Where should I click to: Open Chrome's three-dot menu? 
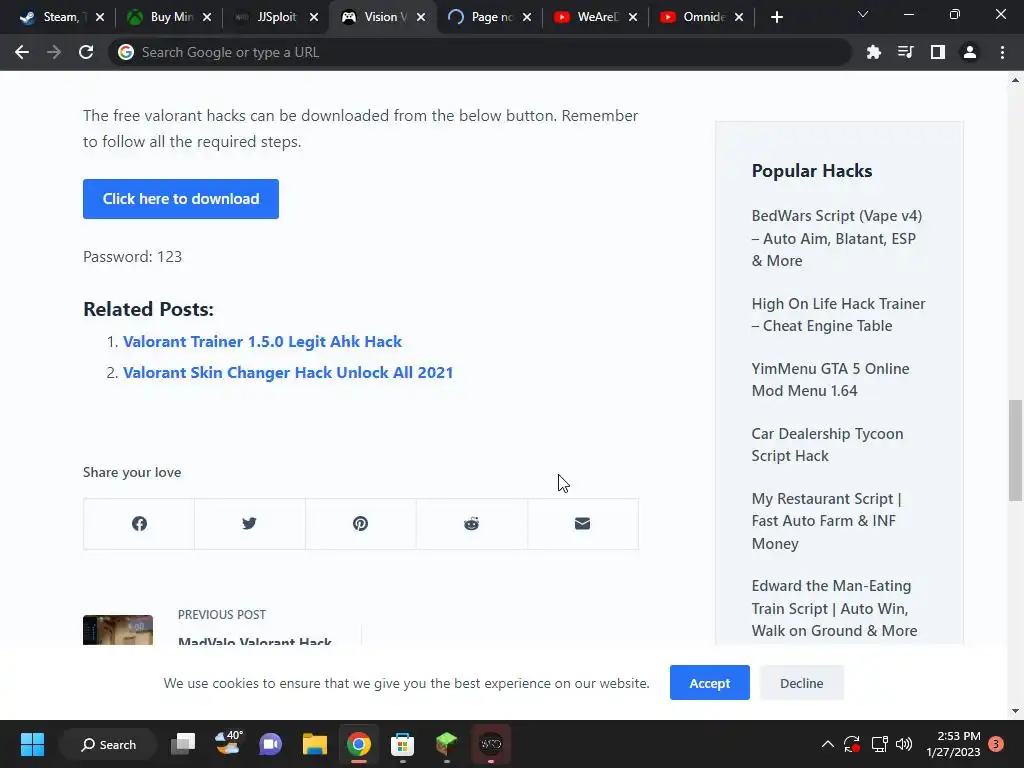(1002, 52)
